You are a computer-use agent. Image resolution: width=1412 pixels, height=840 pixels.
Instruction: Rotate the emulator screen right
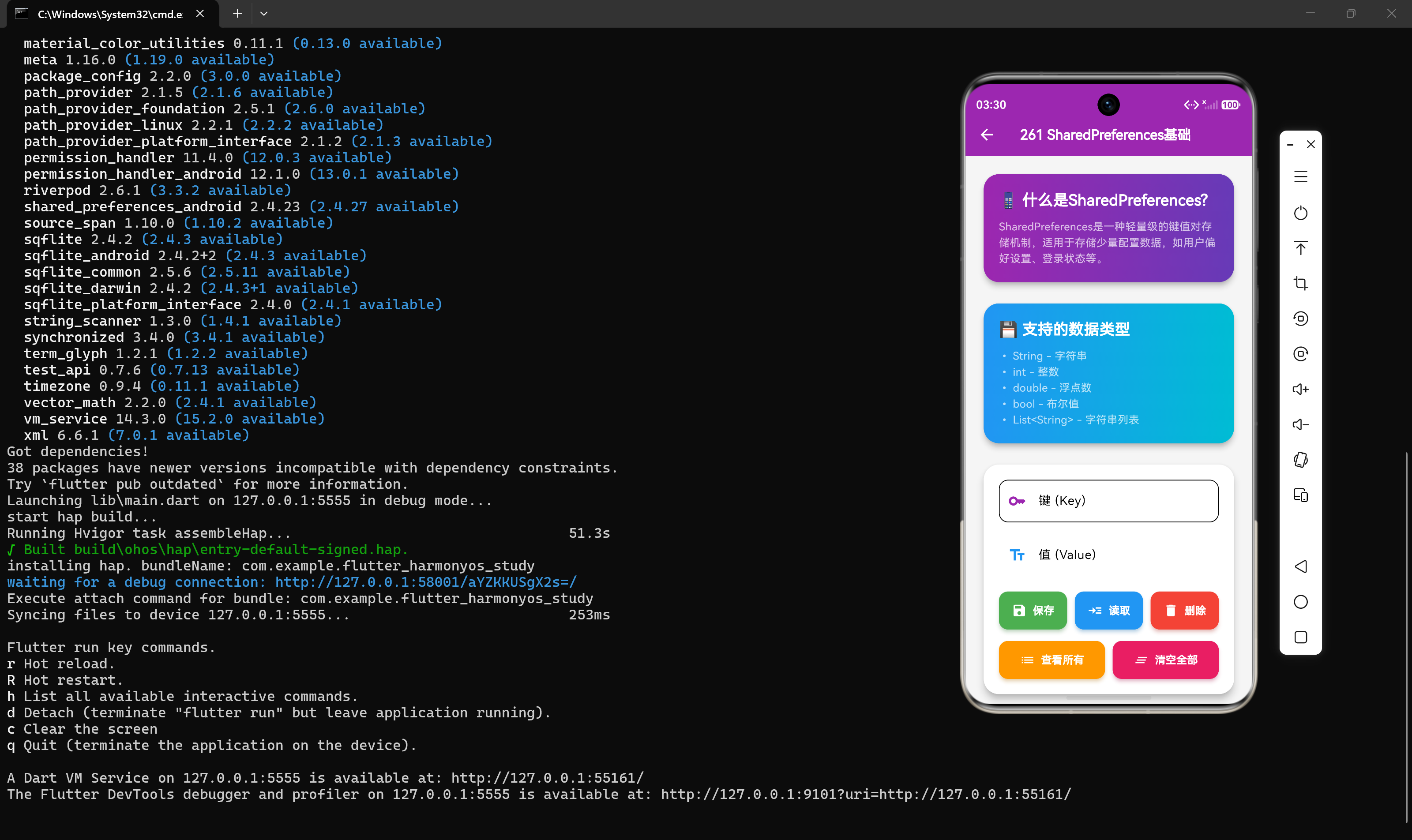pyautogui.click(x=1300, y=354)
